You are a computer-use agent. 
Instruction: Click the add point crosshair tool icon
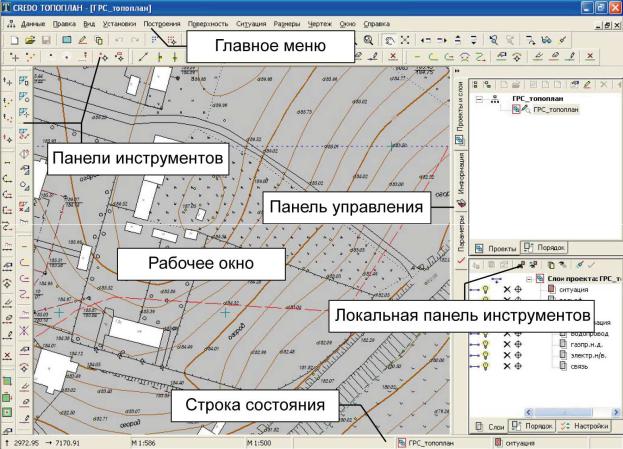click(14, 57)
